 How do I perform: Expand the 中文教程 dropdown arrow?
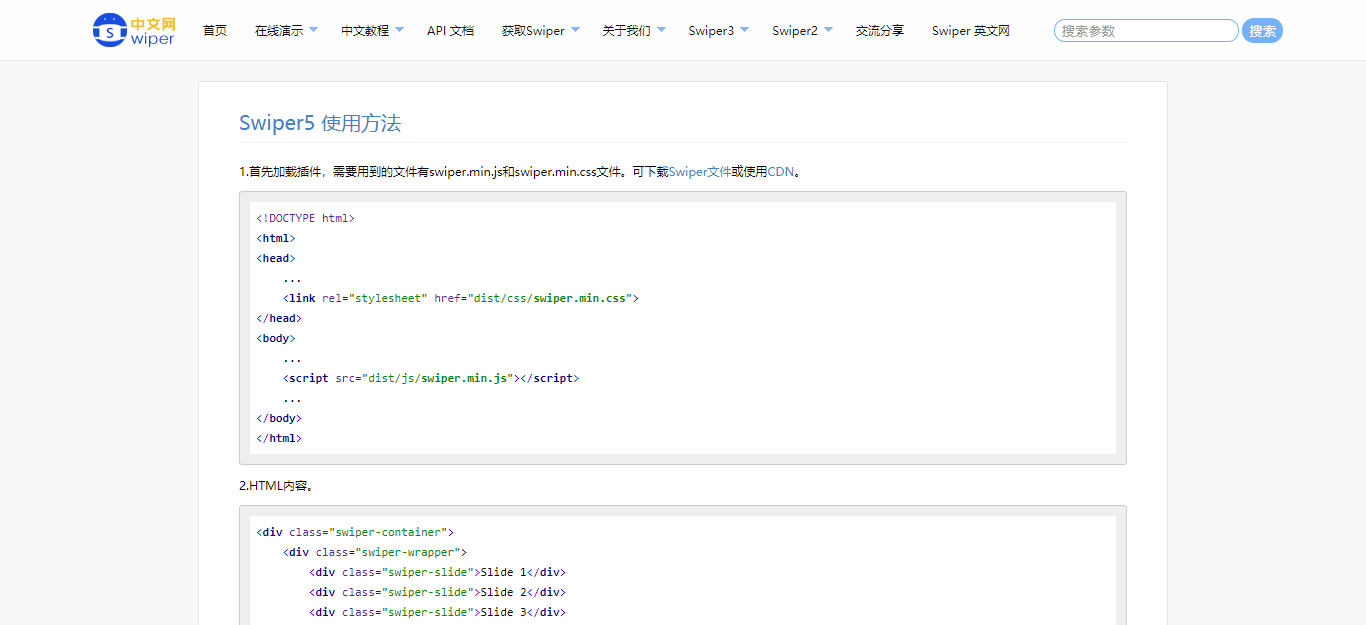tap(399, 30)
